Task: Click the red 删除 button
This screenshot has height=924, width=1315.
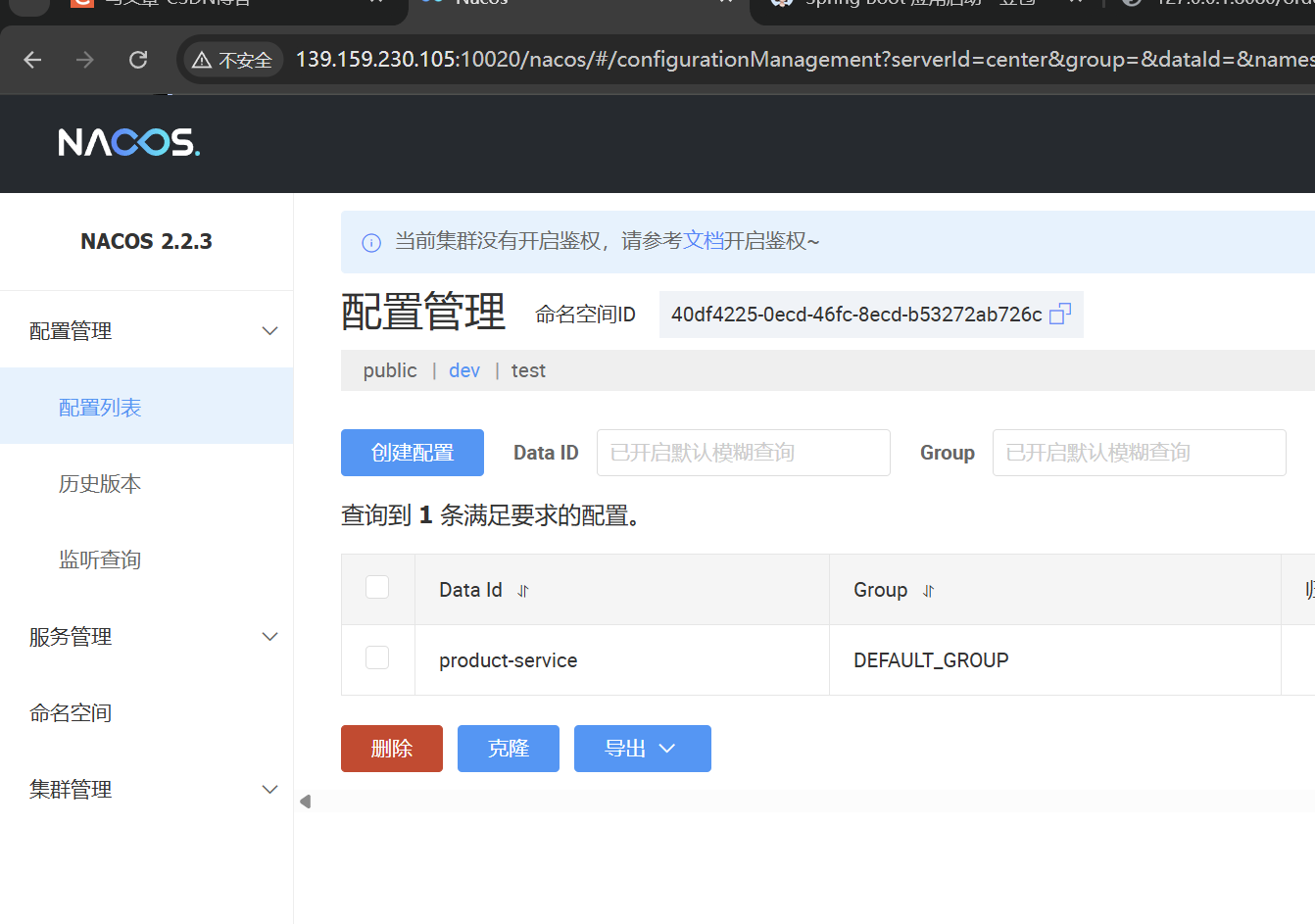Action: pos(392,749)
